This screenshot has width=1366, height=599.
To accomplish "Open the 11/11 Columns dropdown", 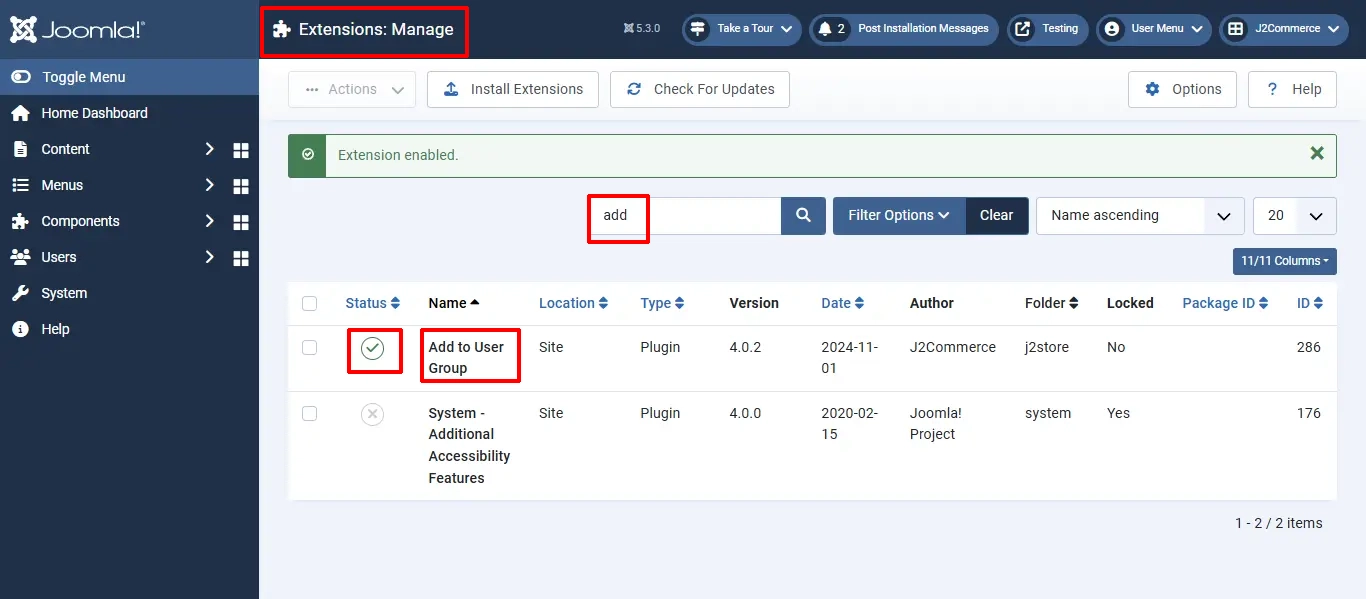I will pyautogui.click(x=1285, y=261).
